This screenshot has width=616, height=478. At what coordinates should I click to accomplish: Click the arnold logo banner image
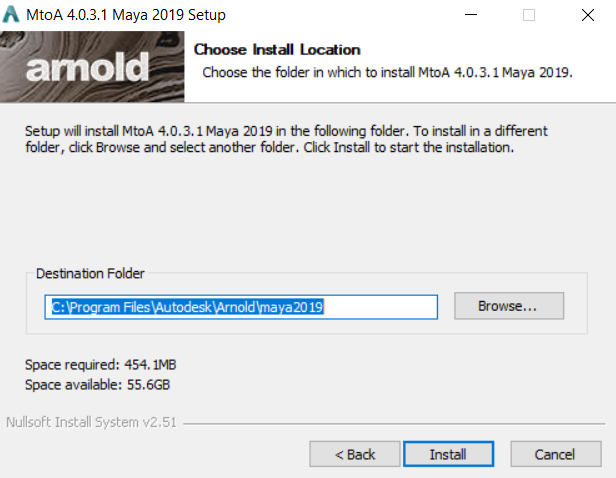tap(90, 67)
